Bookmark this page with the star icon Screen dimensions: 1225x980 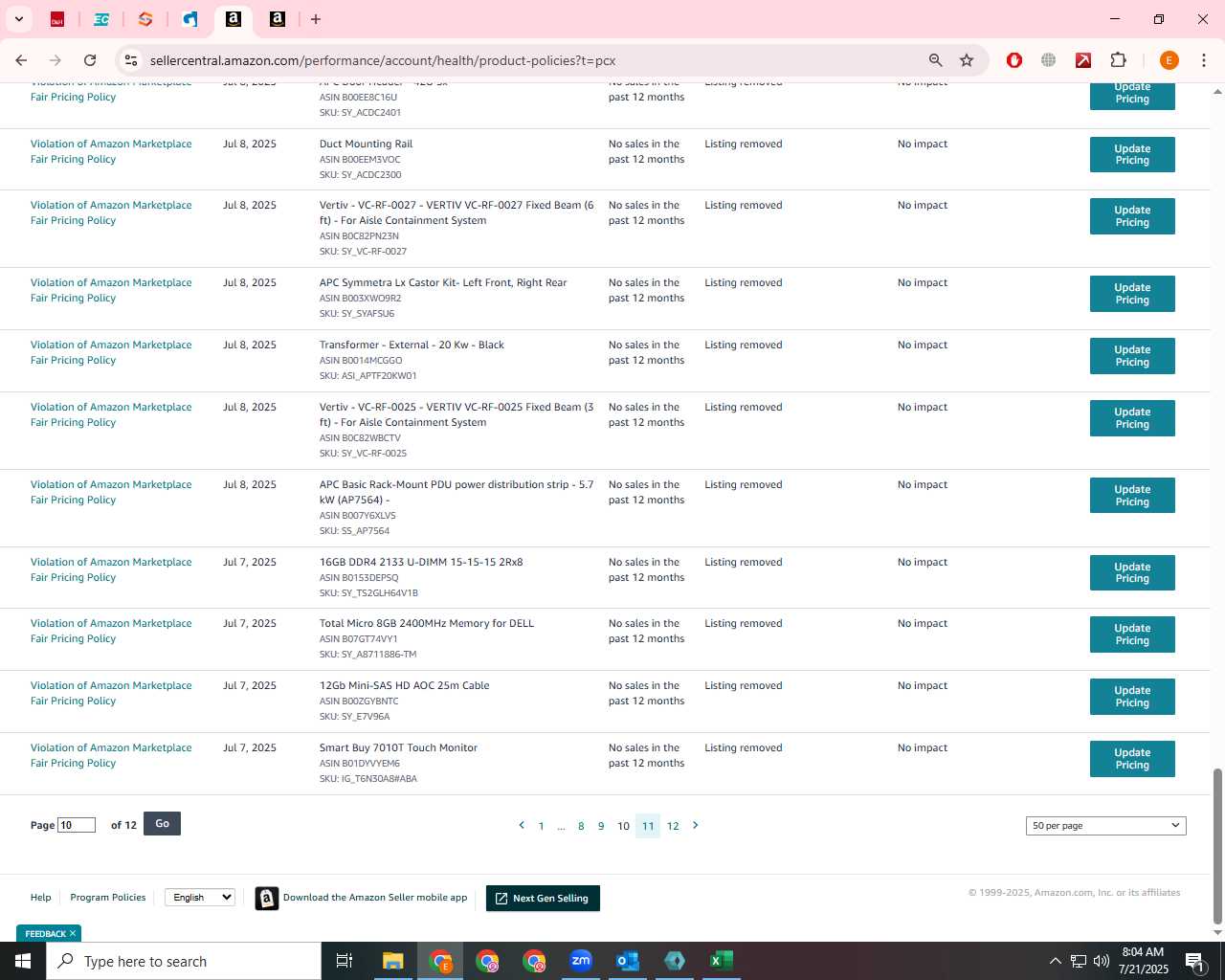[x=967, y=60]
